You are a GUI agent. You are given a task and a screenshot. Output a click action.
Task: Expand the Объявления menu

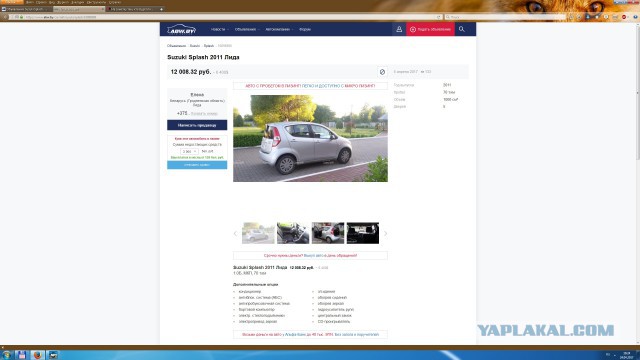click(x=247, y=29)
